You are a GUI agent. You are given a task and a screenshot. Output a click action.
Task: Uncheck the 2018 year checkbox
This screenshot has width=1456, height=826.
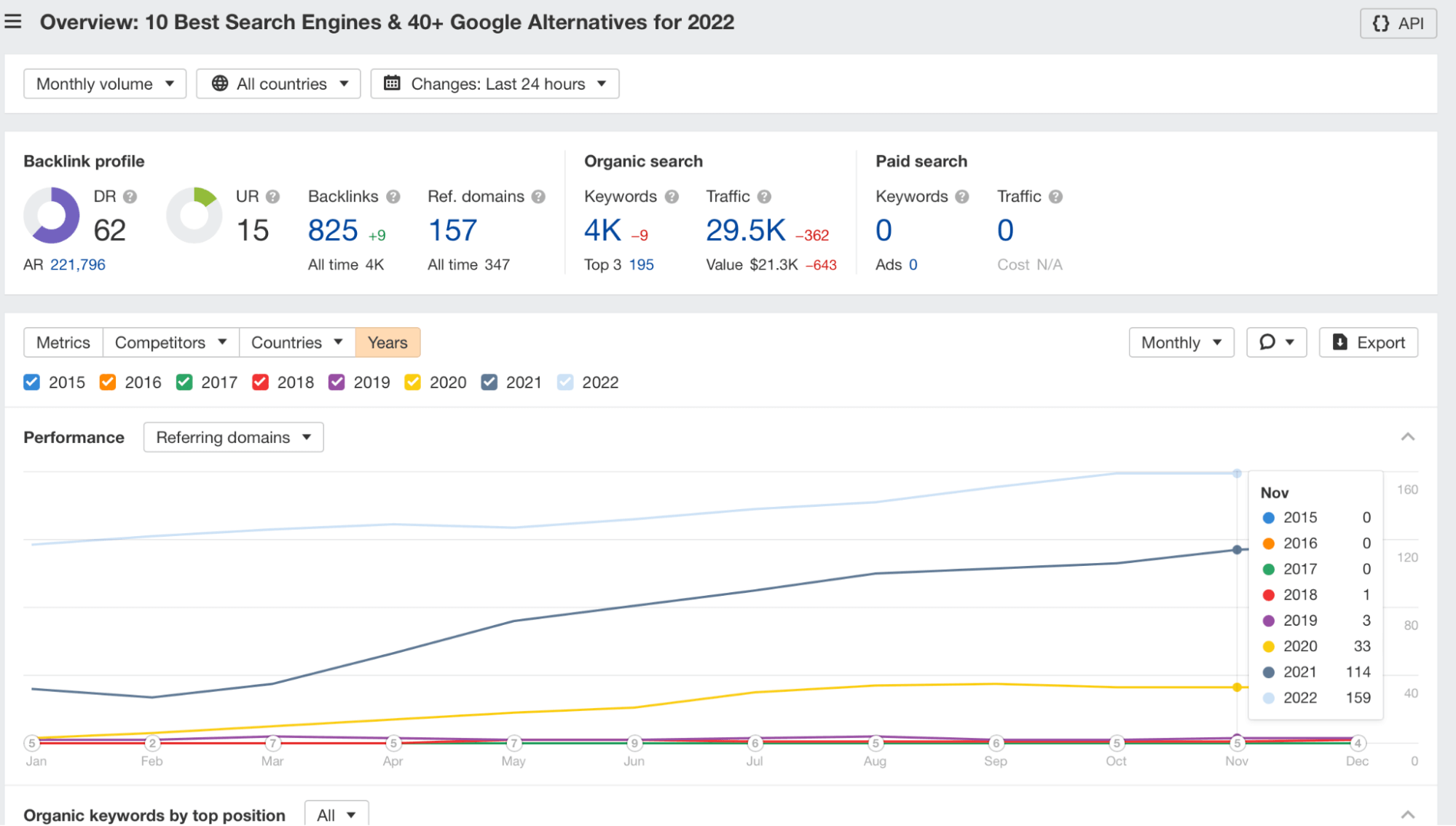pos(261,382)
